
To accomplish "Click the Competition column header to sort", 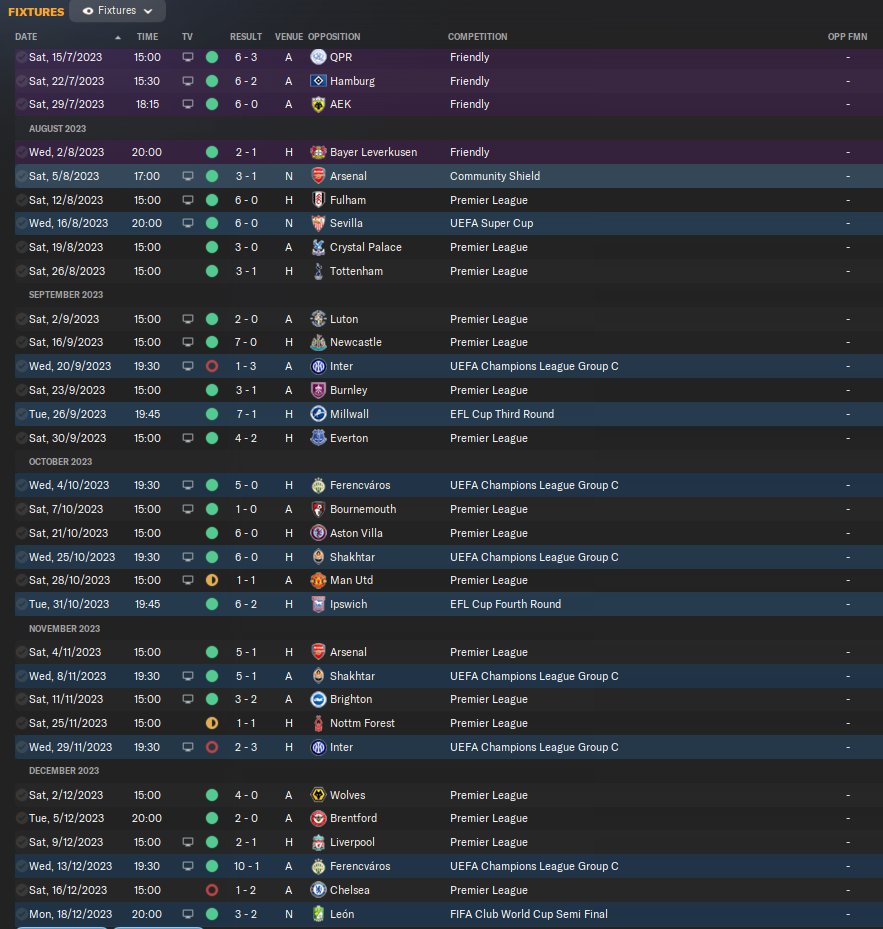I will click(x=477, y=37).
